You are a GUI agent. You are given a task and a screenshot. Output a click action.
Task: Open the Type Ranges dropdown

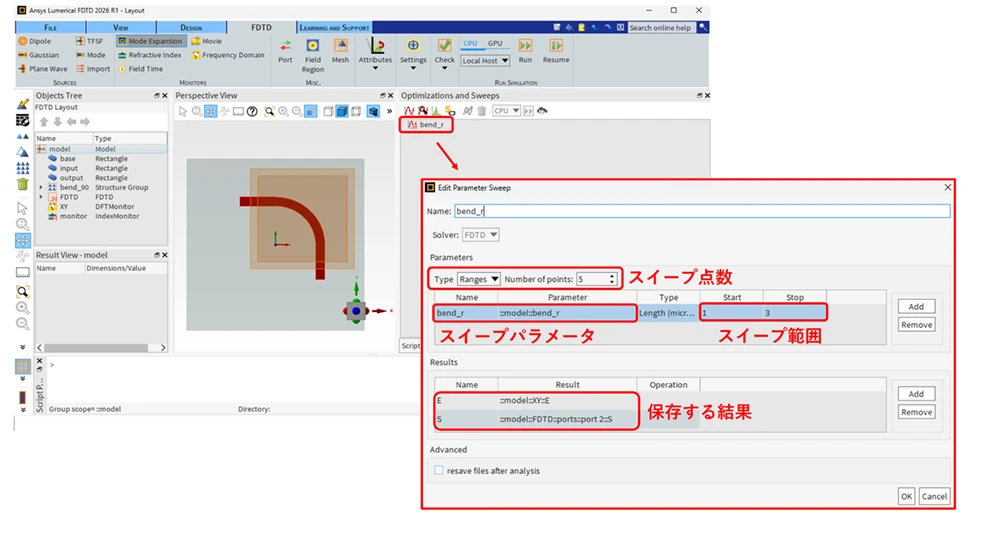(x=478, y=279)
